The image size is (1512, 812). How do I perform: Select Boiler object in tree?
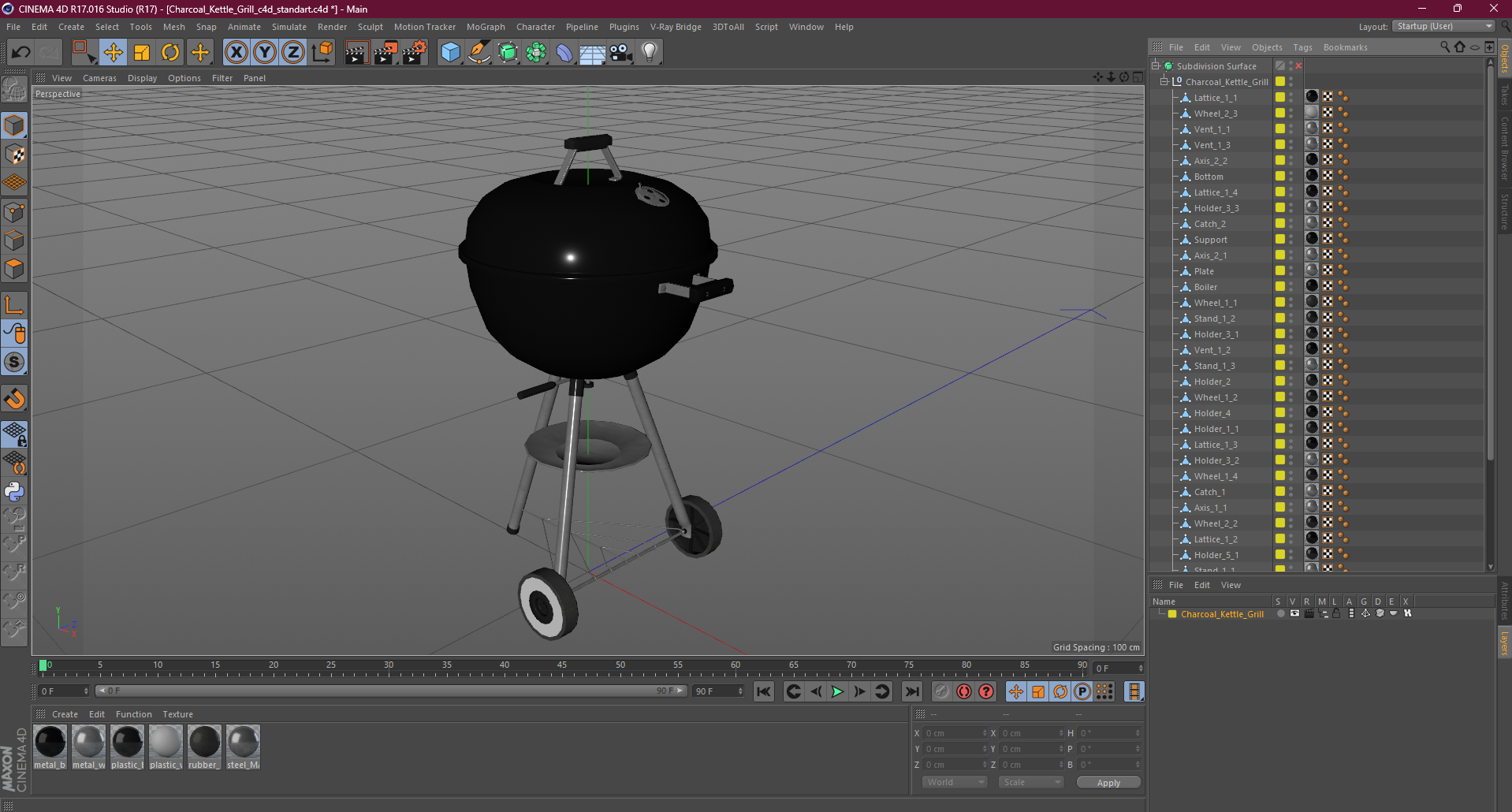click(1205, 287)
